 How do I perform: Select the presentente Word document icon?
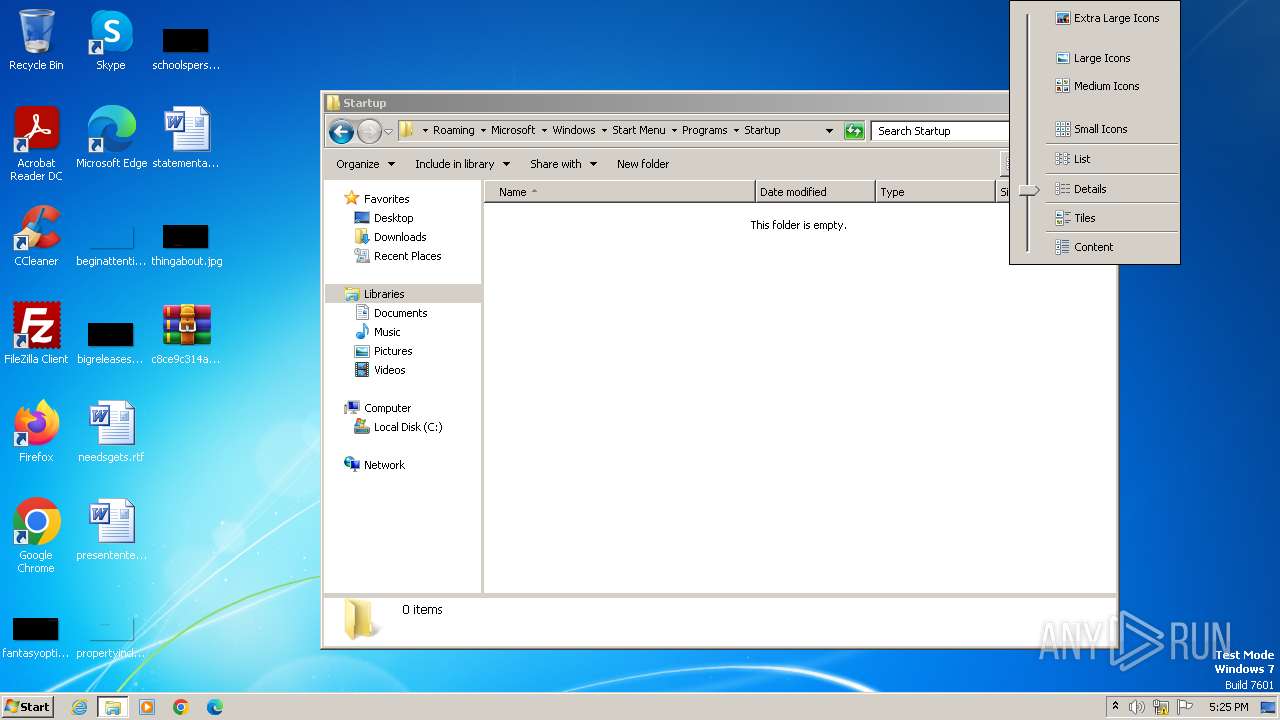(x=111, y=530)
